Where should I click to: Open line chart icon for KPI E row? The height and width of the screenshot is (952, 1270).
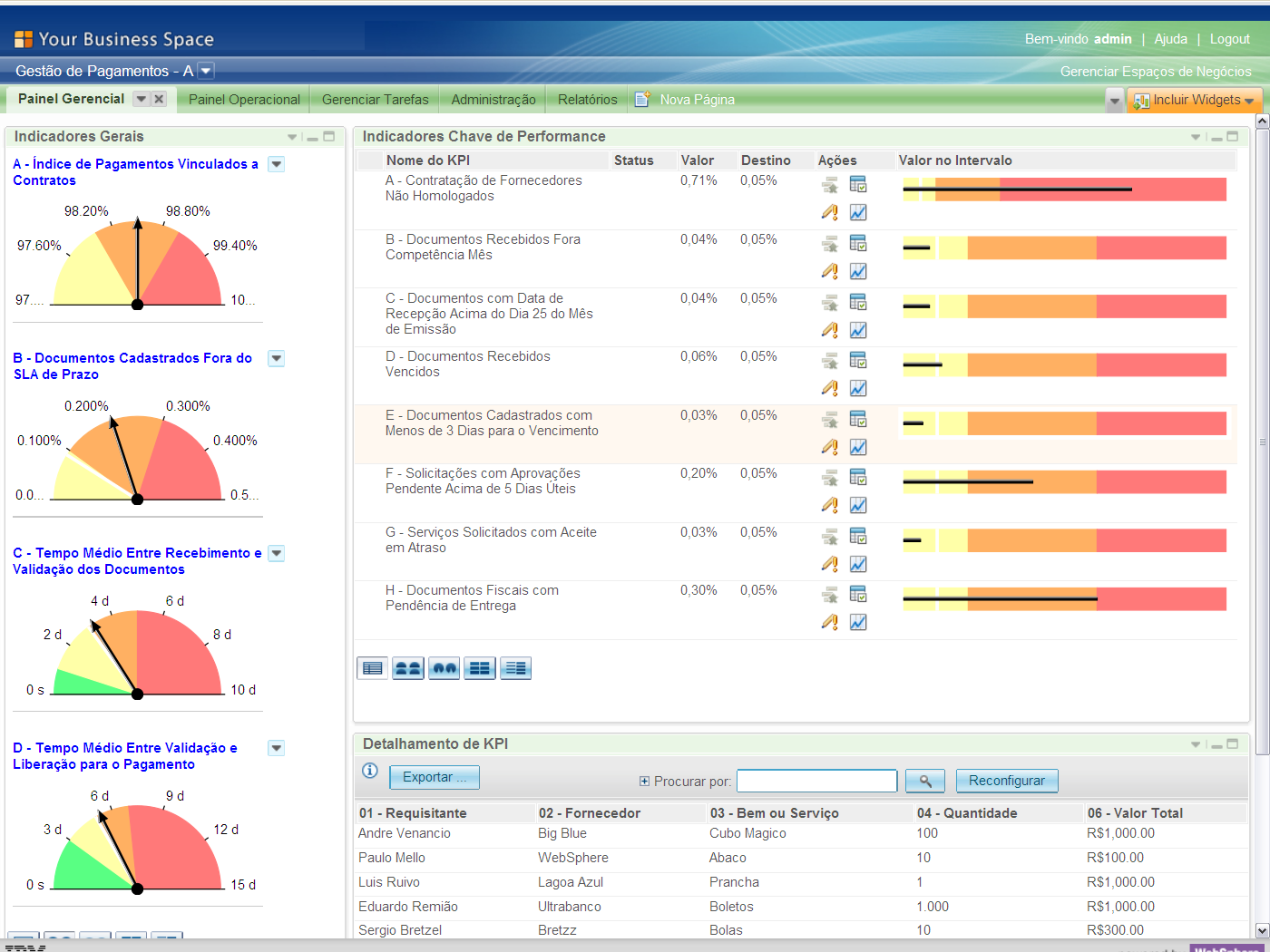click(858, 447)
